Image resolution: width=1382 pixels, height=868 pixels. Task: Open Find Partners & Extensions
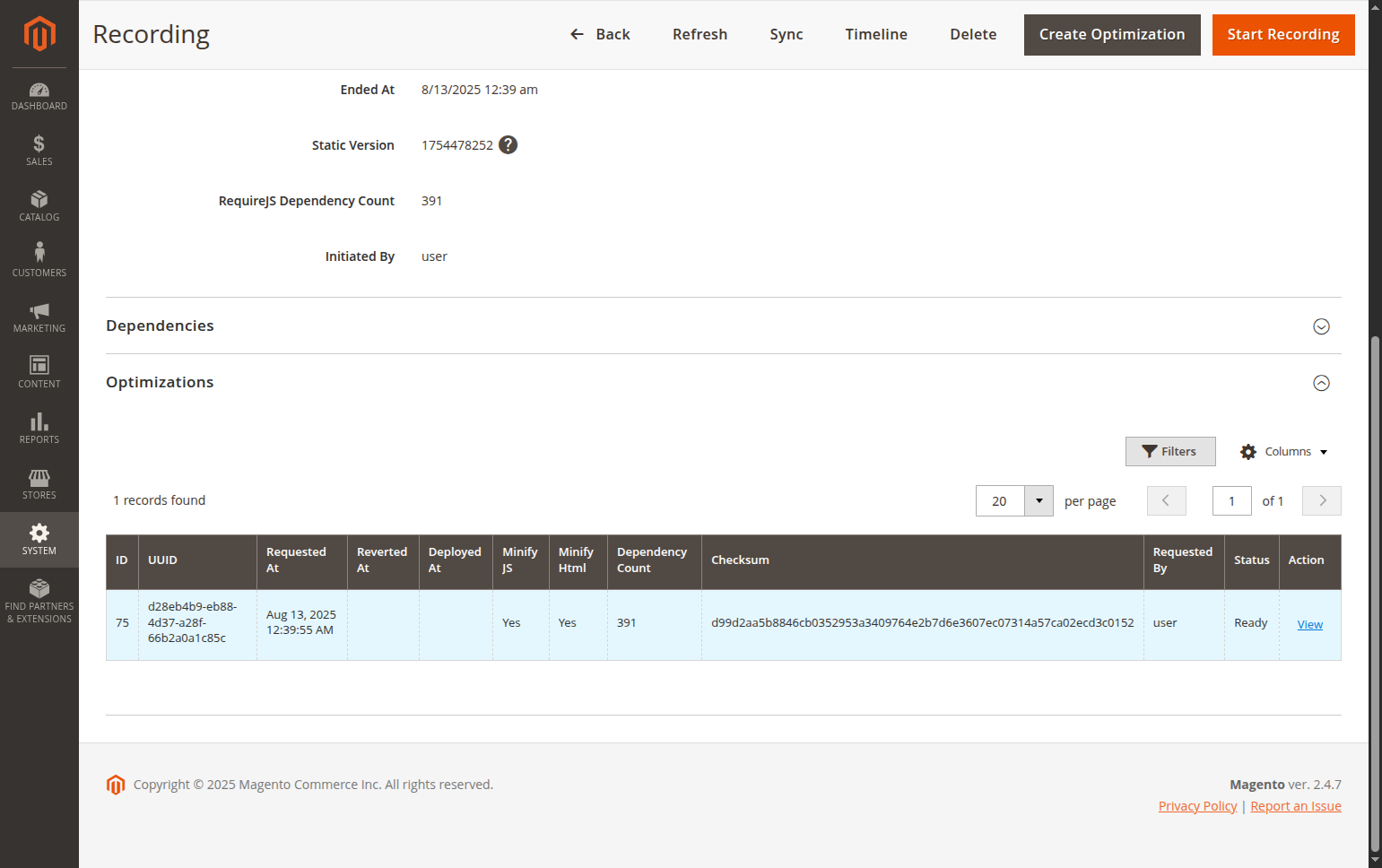coord(39,602)
